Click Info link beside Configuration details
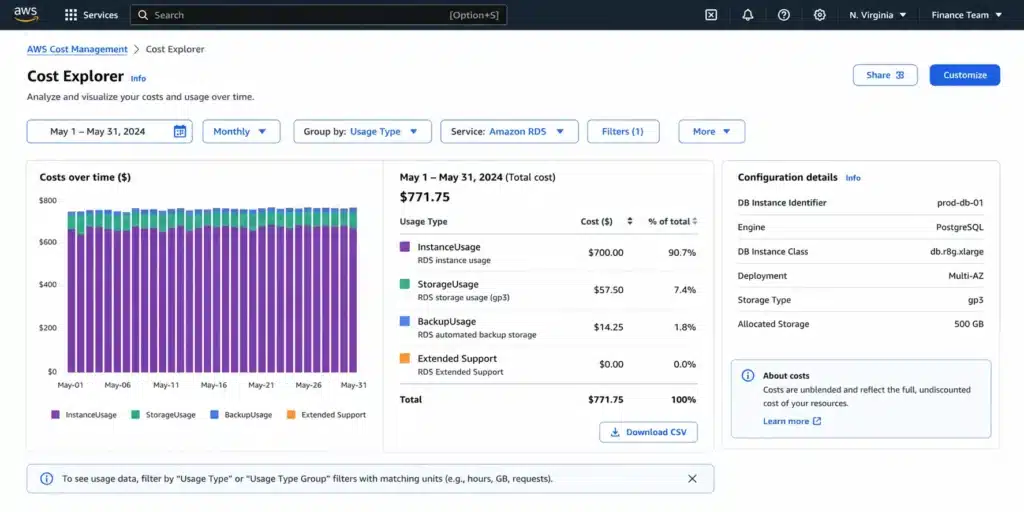The image size is (1024, 512). coord(853,178)
